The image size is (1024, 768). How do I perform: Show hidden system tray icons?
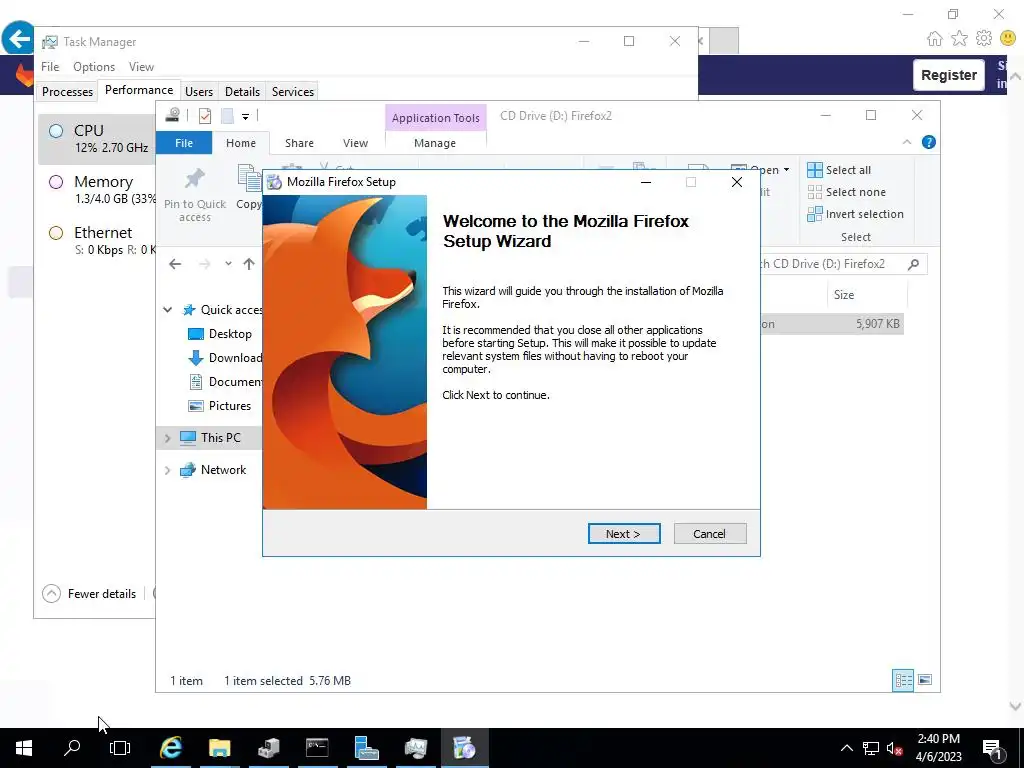coord(846,748)
